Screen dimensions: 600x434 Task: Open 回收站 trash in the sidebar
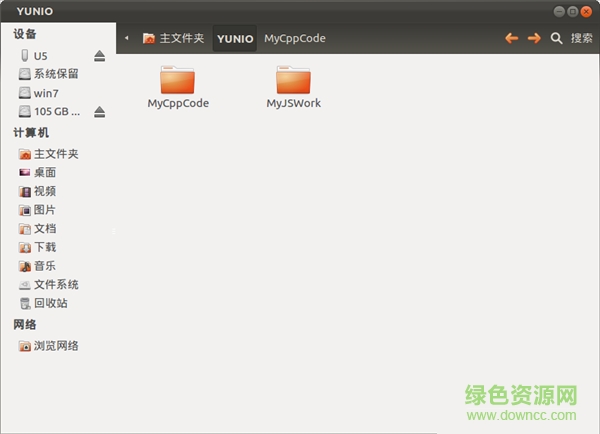click(50, 303)
